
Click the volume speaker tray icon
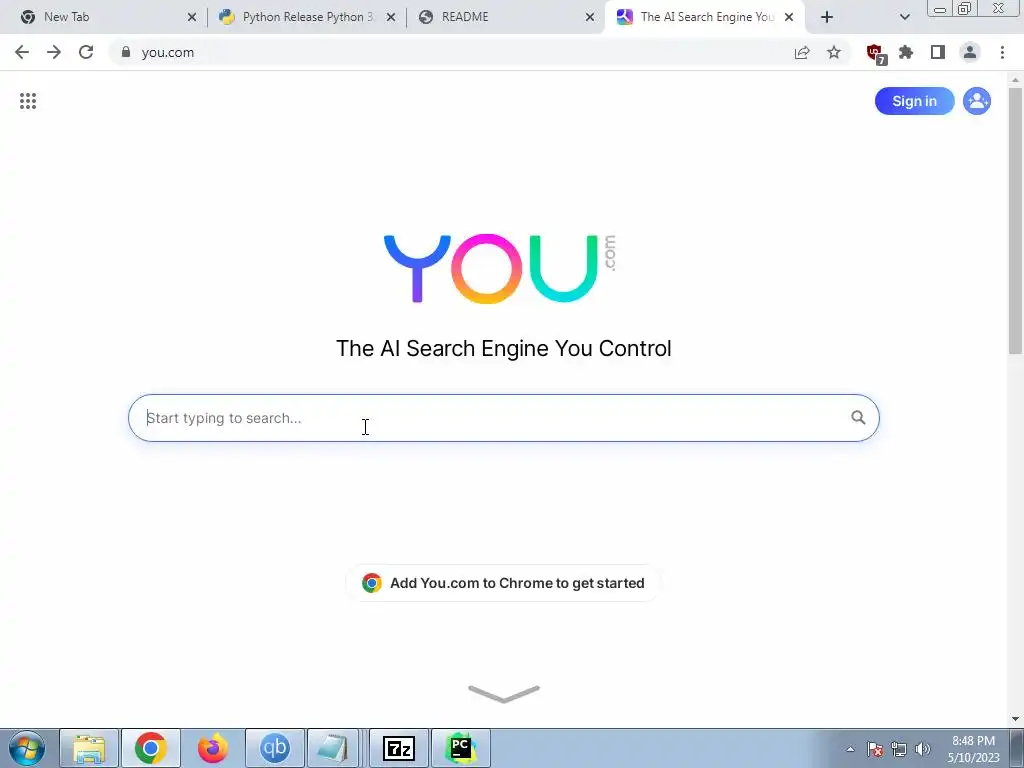[923, 749]
